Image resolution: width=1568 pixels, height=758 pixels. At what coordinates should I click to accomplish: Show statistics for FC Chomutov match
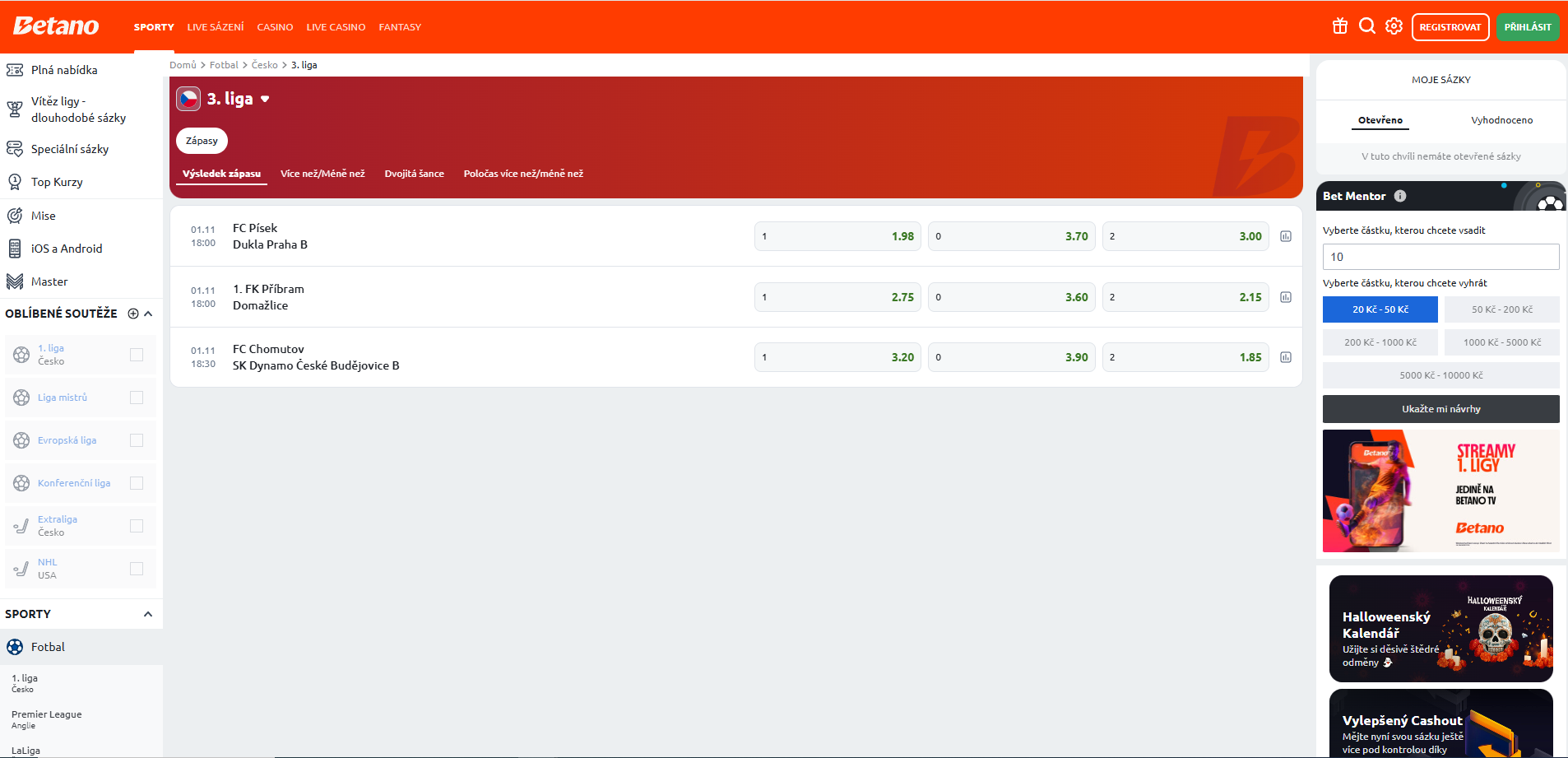pyautogui.click(x=1286, y=357)
